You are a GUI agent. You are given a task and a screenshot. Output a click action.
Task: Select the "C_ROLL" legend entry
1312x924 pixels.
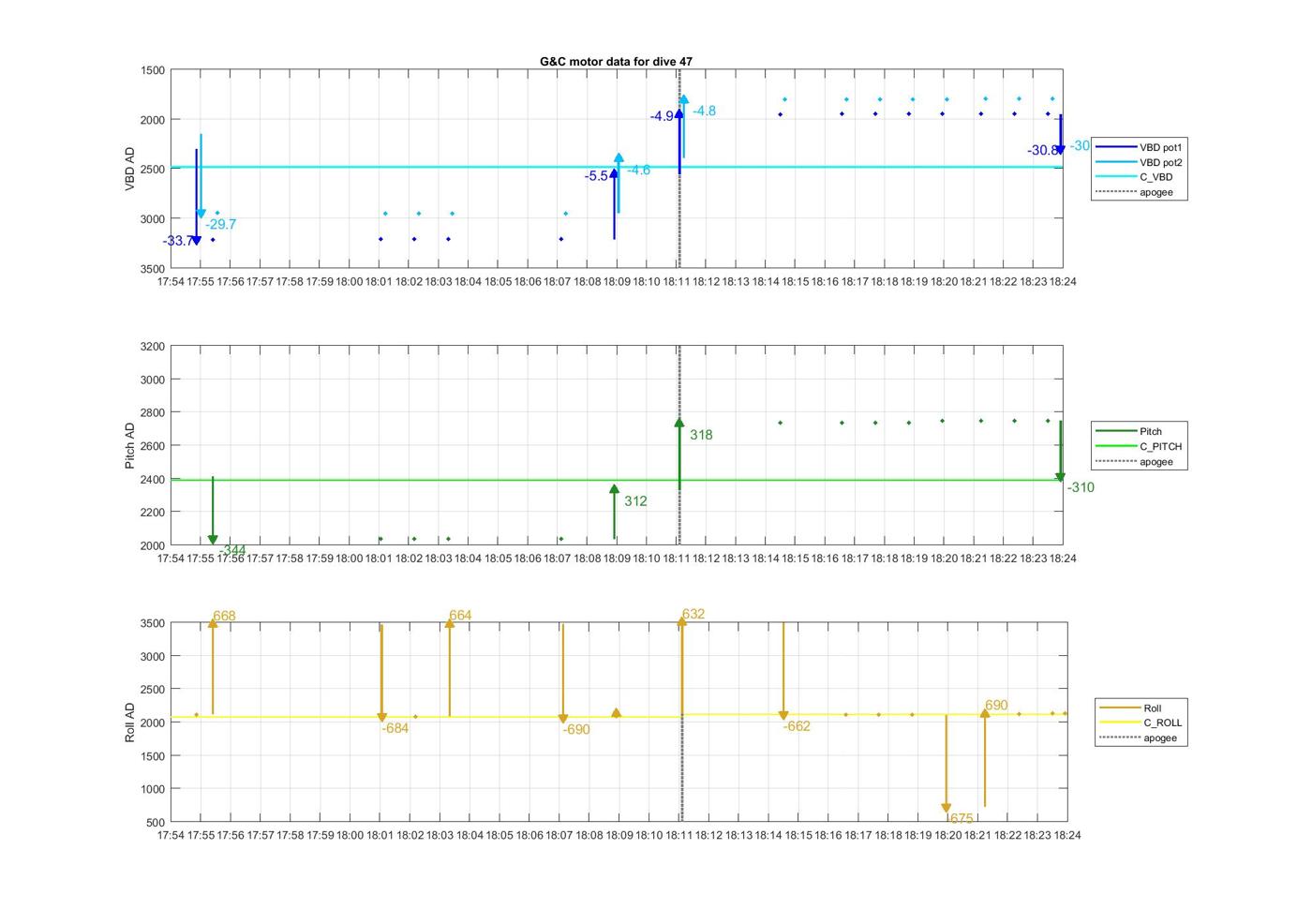(x=1141, y=723)
